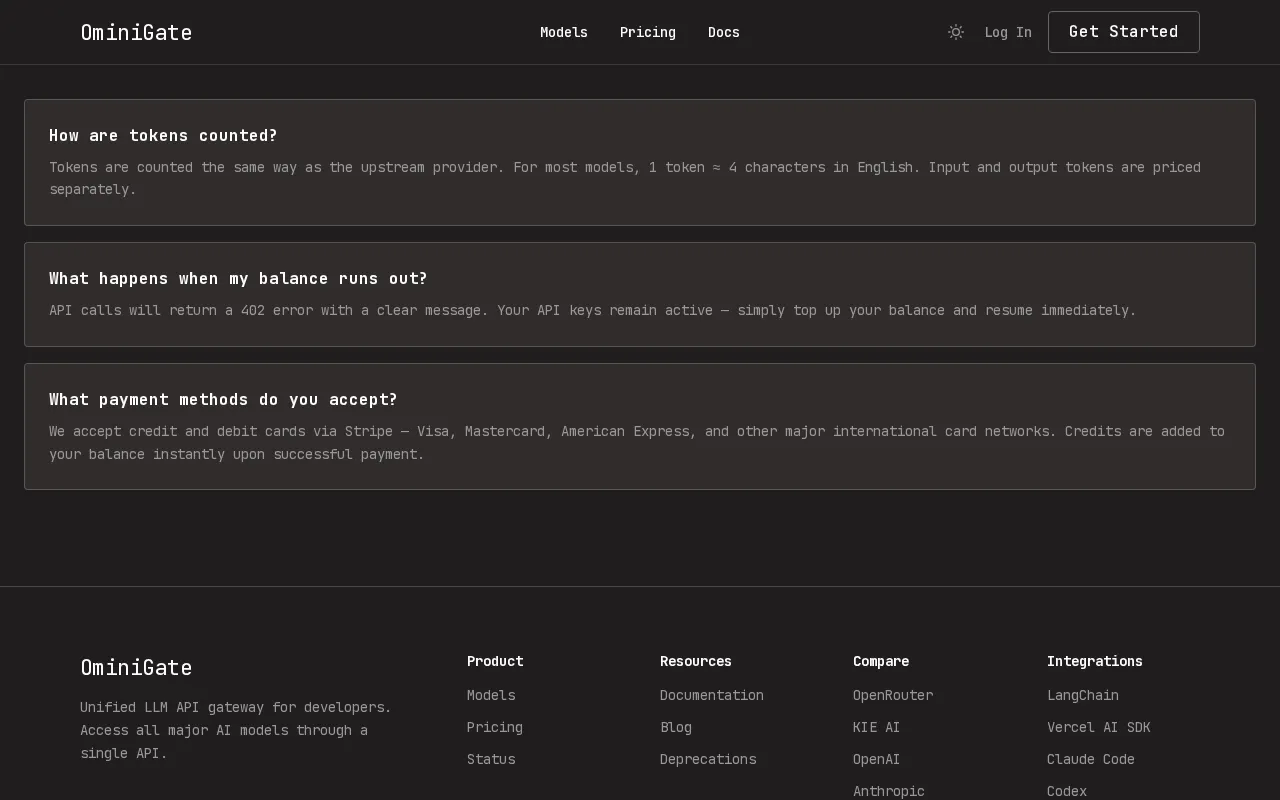Click the footer OminiGate logo

click(x=136, y=667)
